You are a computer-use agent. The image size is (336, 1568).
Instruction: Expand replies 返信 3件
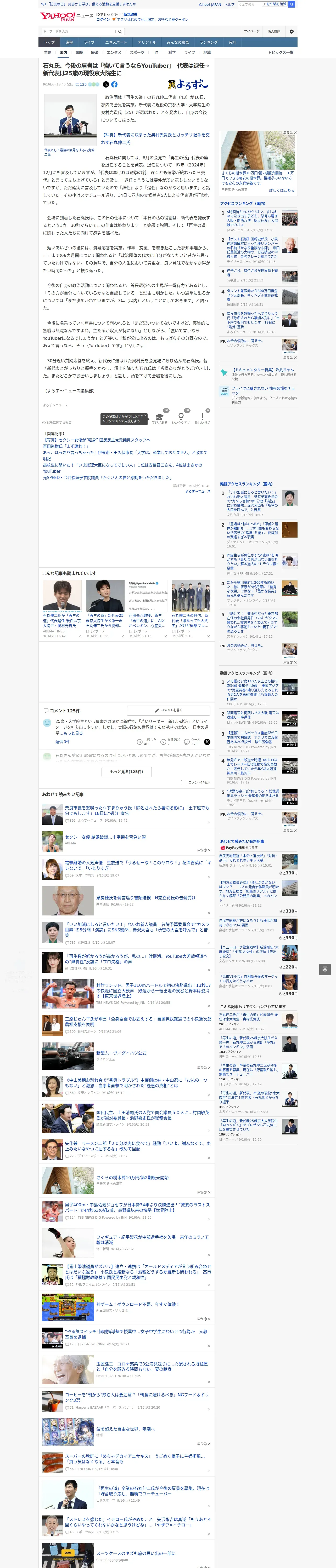tap(62, 741)
